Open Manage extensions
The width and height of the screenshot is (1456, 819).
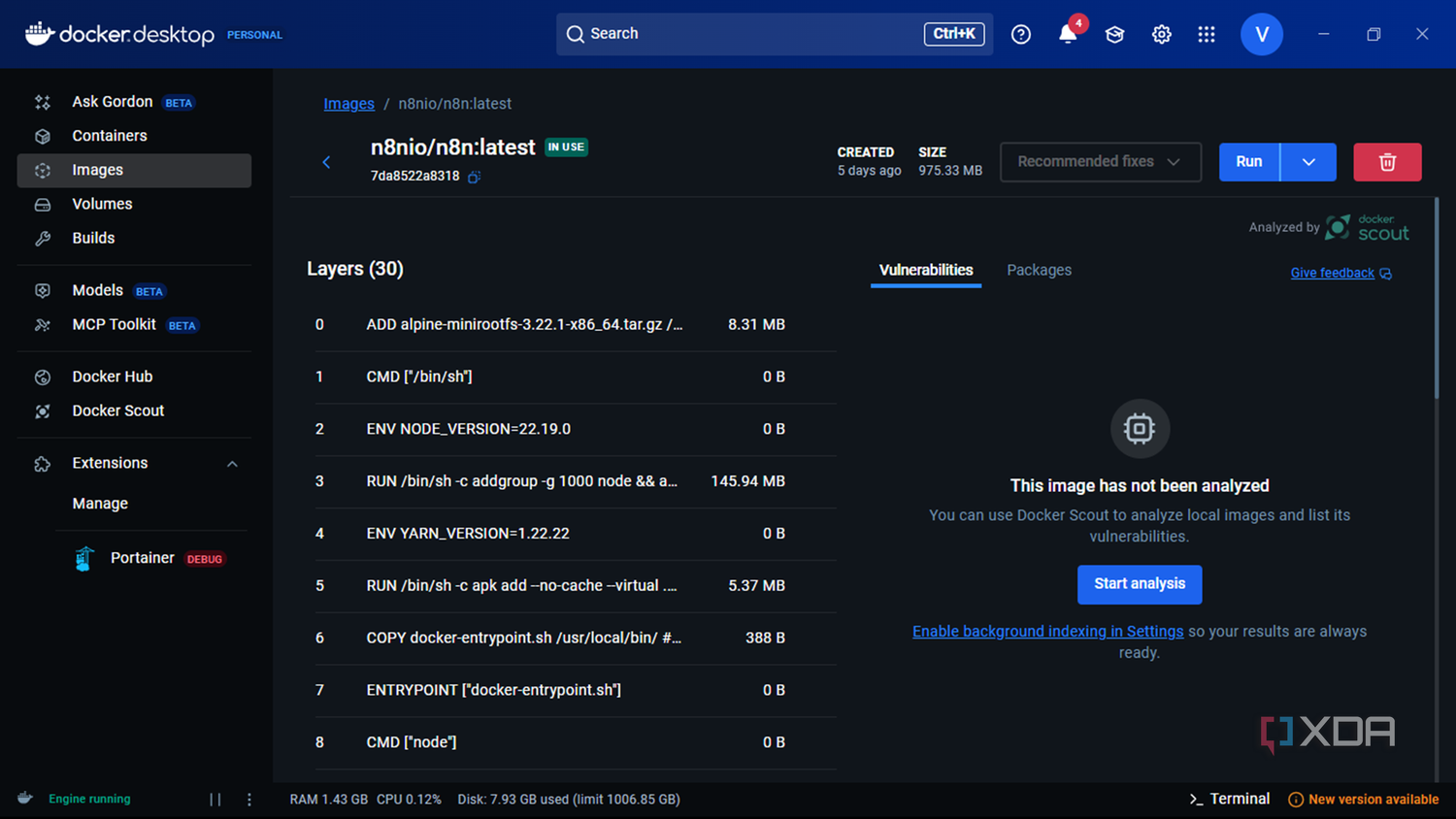coord(100,504)
